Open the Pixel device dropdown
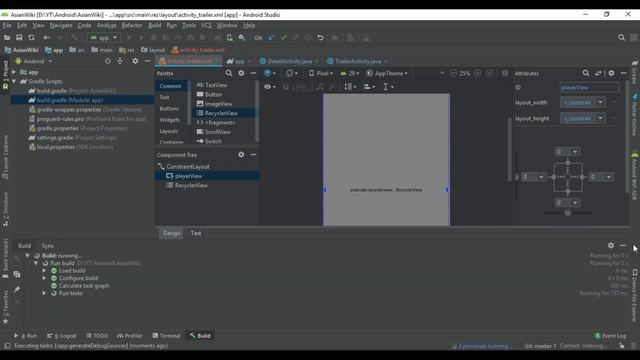Image resolution: width=640 pixels, height=360 pixels. click(x=321, y=73)
